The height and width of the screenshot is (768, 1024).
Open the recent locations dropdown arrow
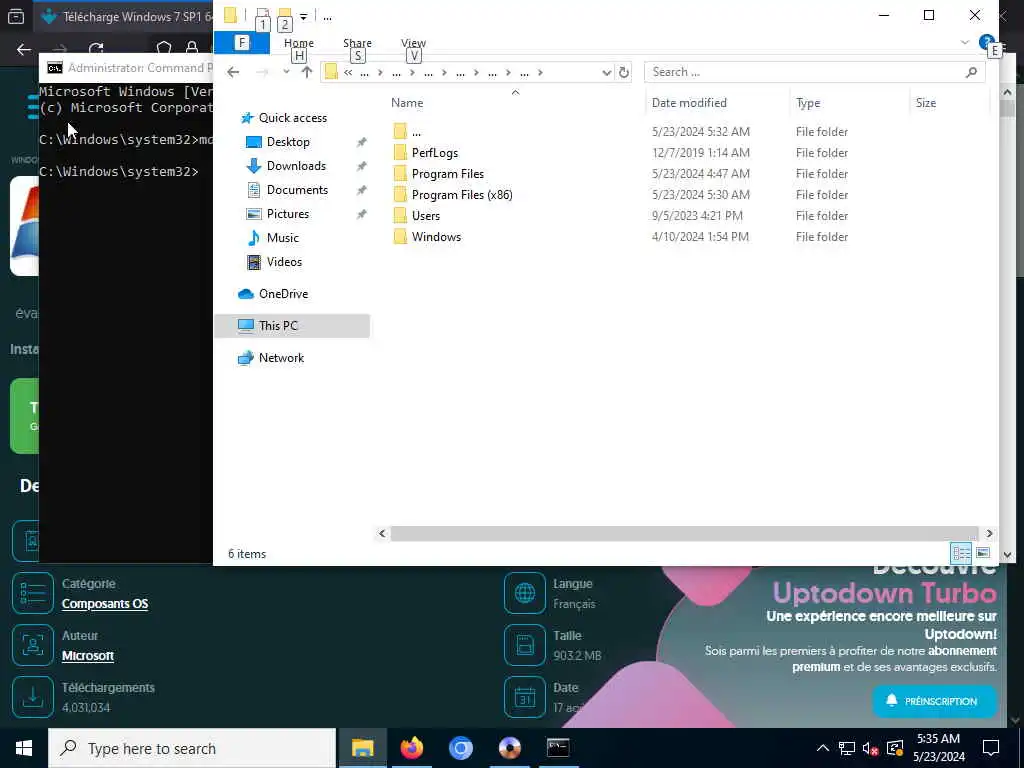click(286, 72)
